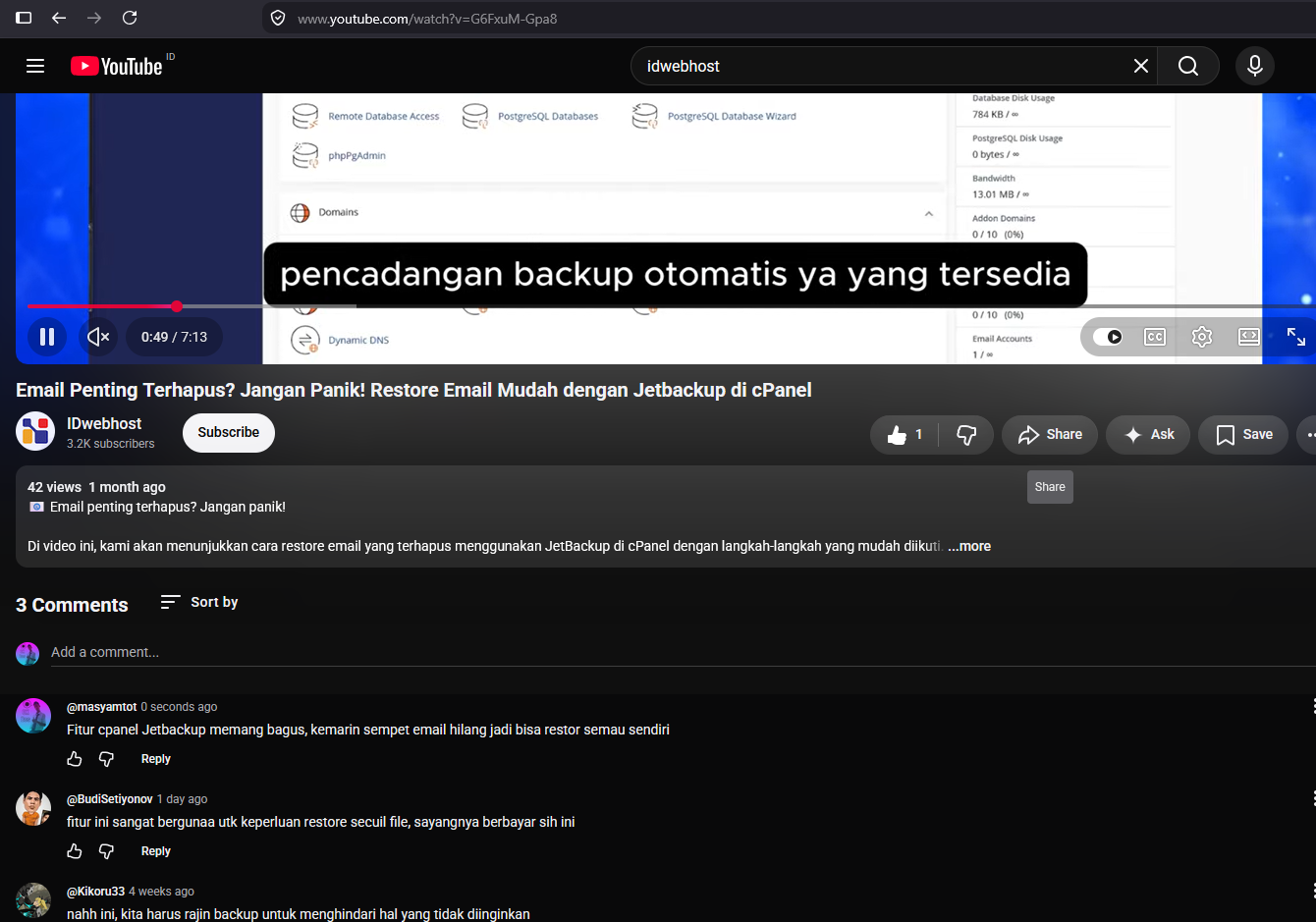
Task: Open IDwebhost channel name link
Action: (x=104, y=423)
